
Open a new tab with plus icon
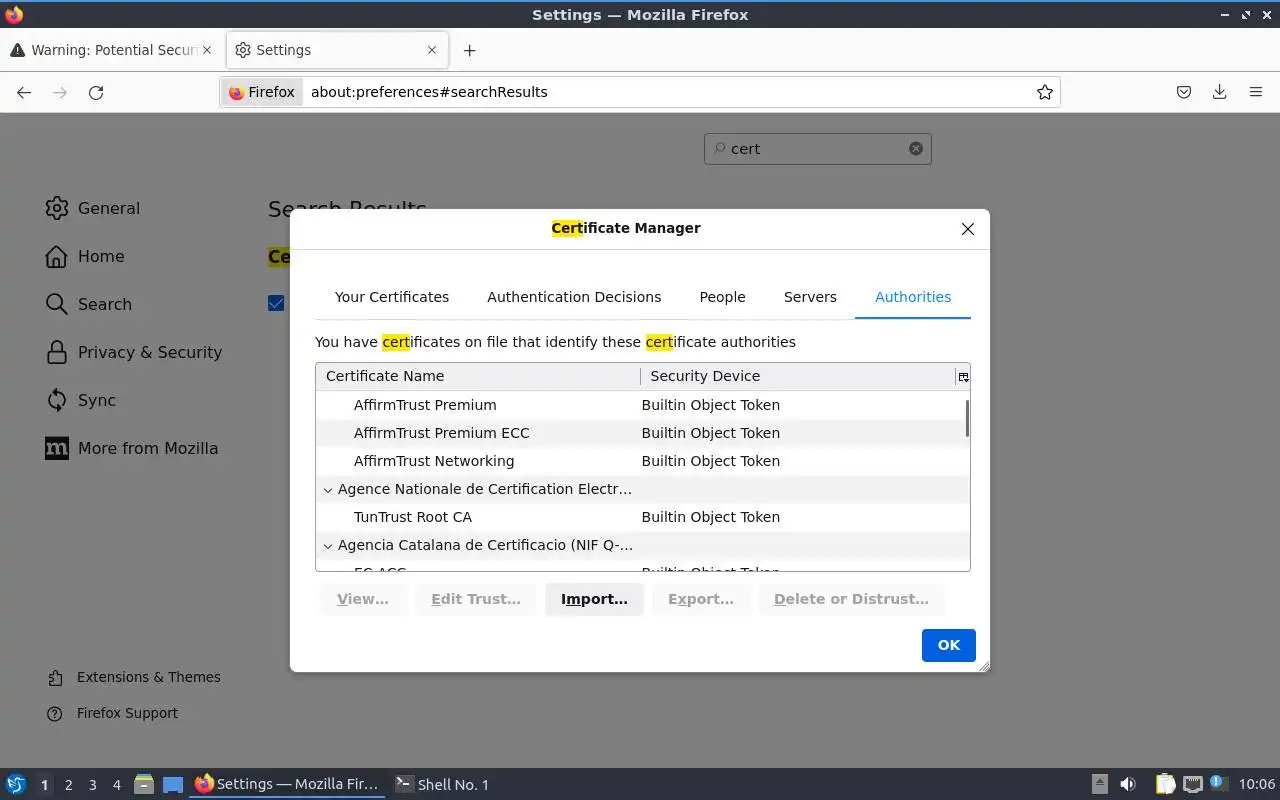point(469,50)
